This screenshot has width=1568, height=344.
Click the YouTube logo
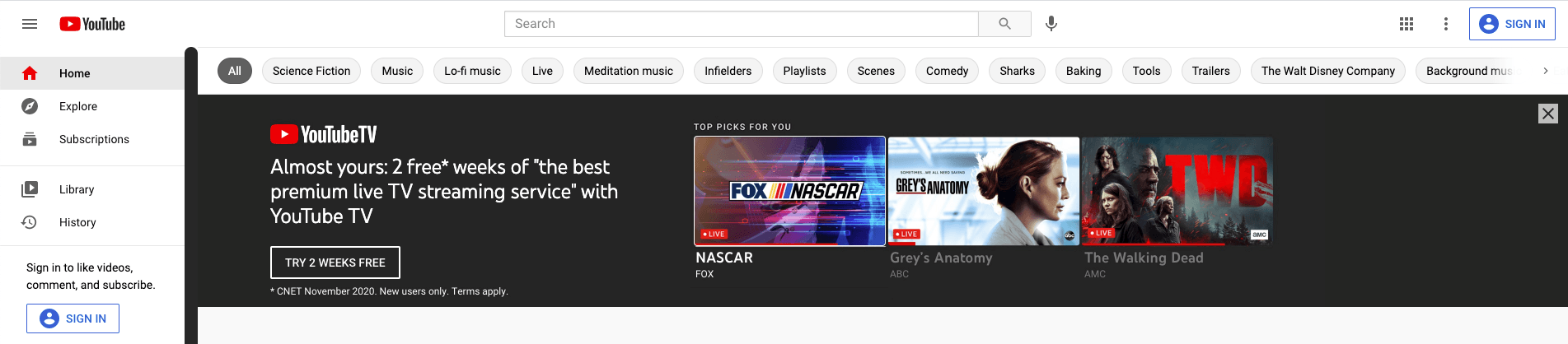pos(92,24)
